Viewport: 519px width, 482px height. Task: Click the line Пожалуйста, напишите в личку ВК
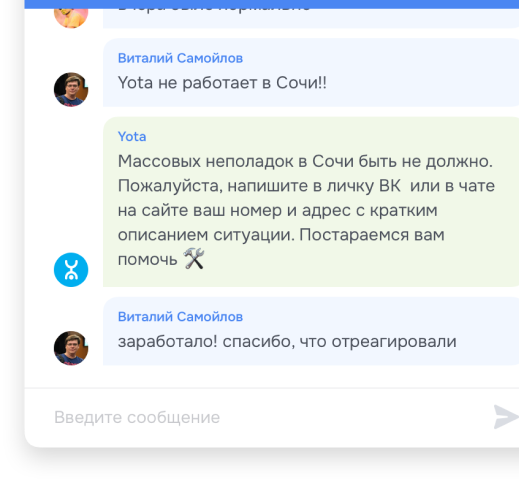coord(306,186)
